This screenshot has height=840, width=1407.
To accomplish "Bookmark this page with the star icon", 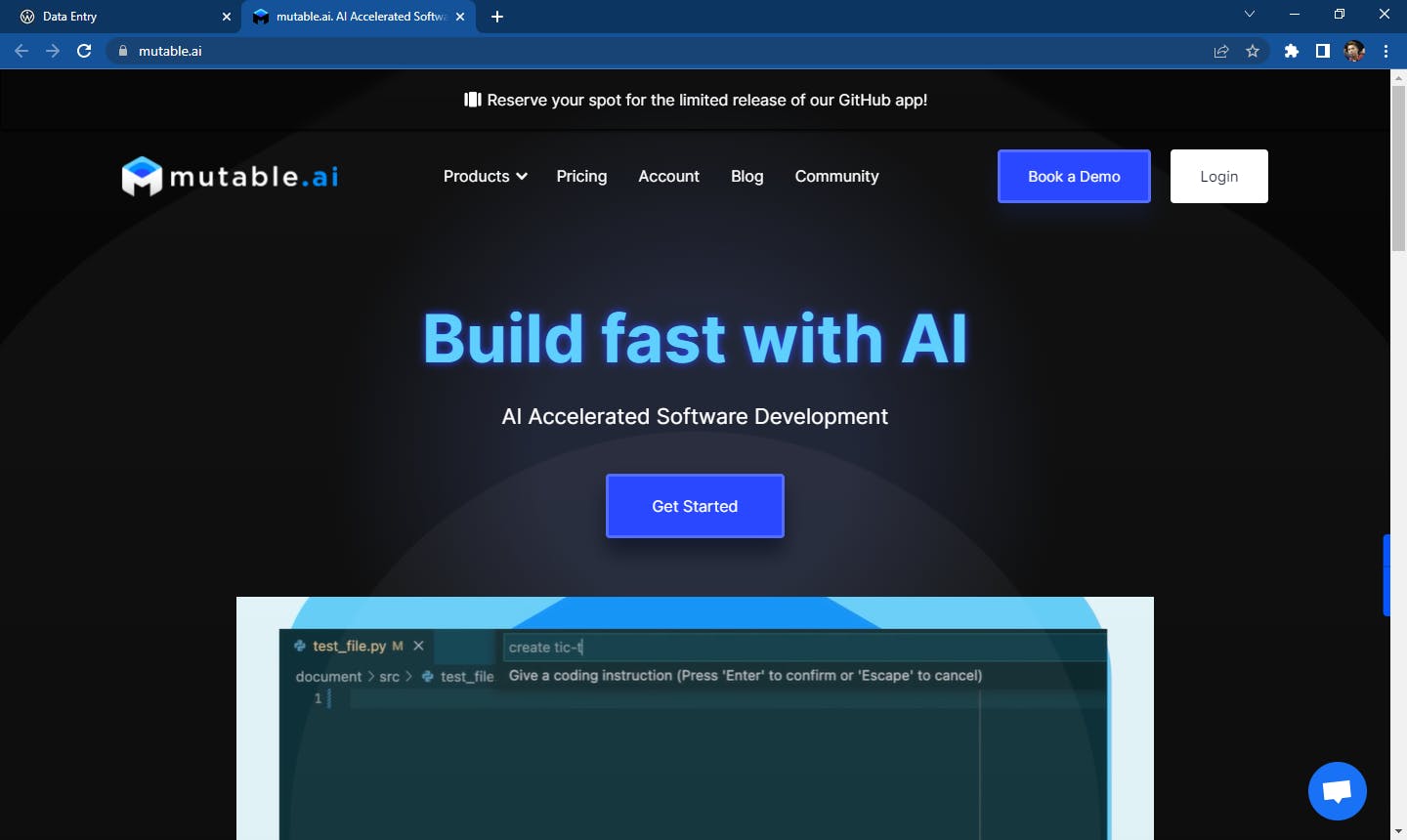I will point(1253,51).
